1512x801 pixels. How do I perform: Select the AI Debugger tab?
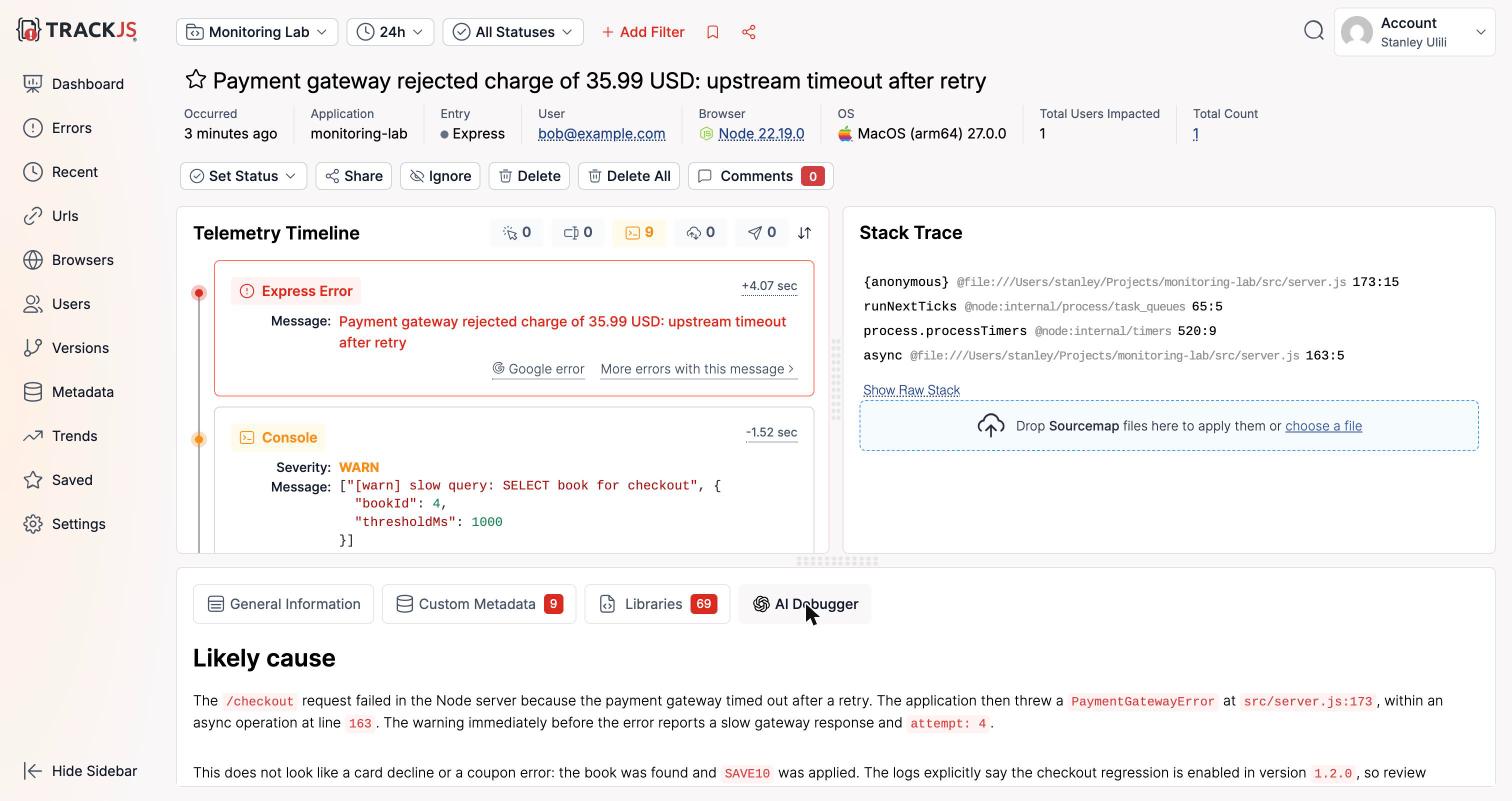(x=805, y=604)
